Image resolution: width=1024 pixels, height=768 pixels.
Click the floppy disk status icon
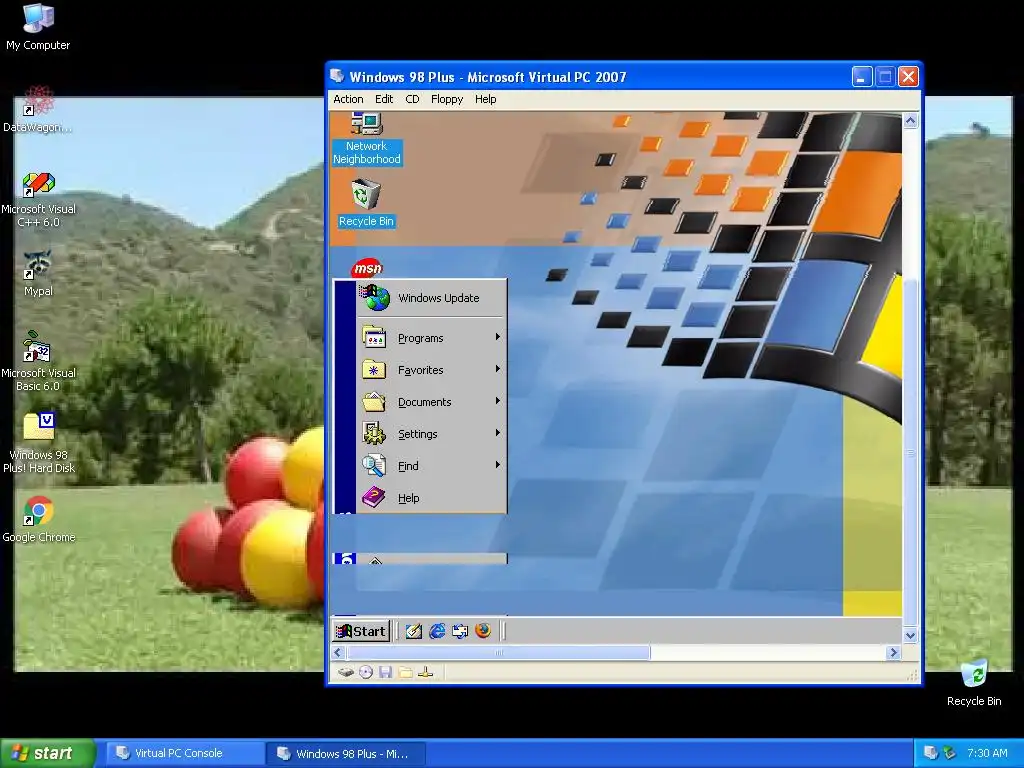[385, 672]
